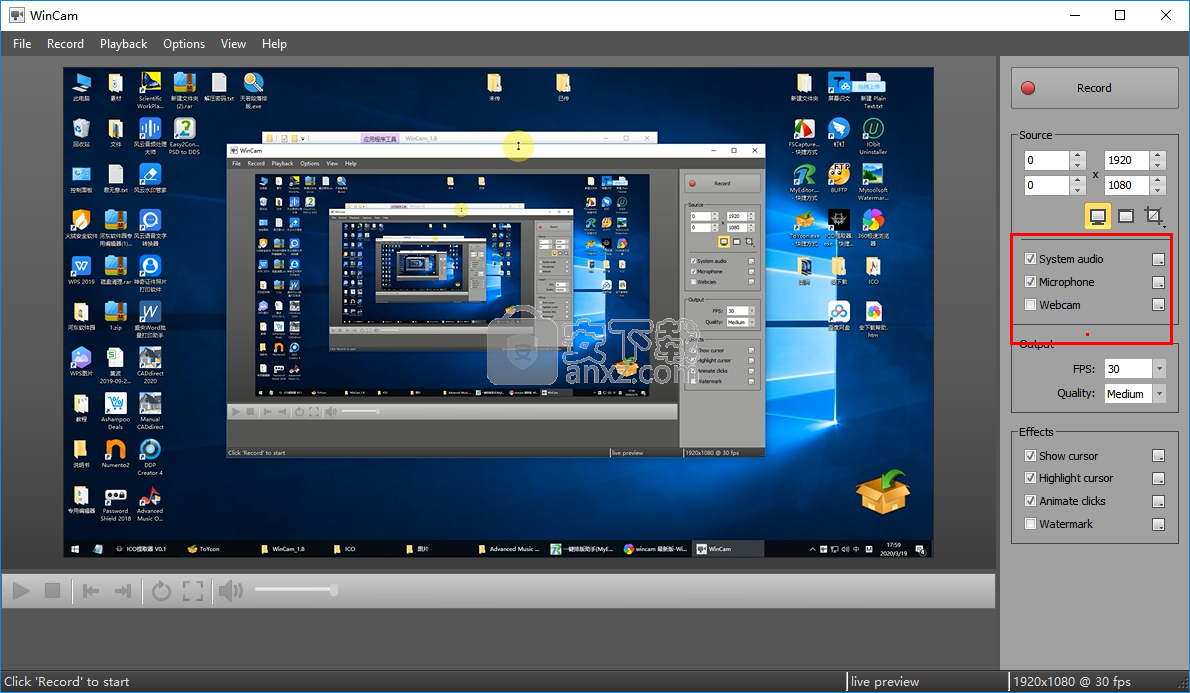Disable System audio capture
1190x693 pixels.
(x=1030, y=259)
